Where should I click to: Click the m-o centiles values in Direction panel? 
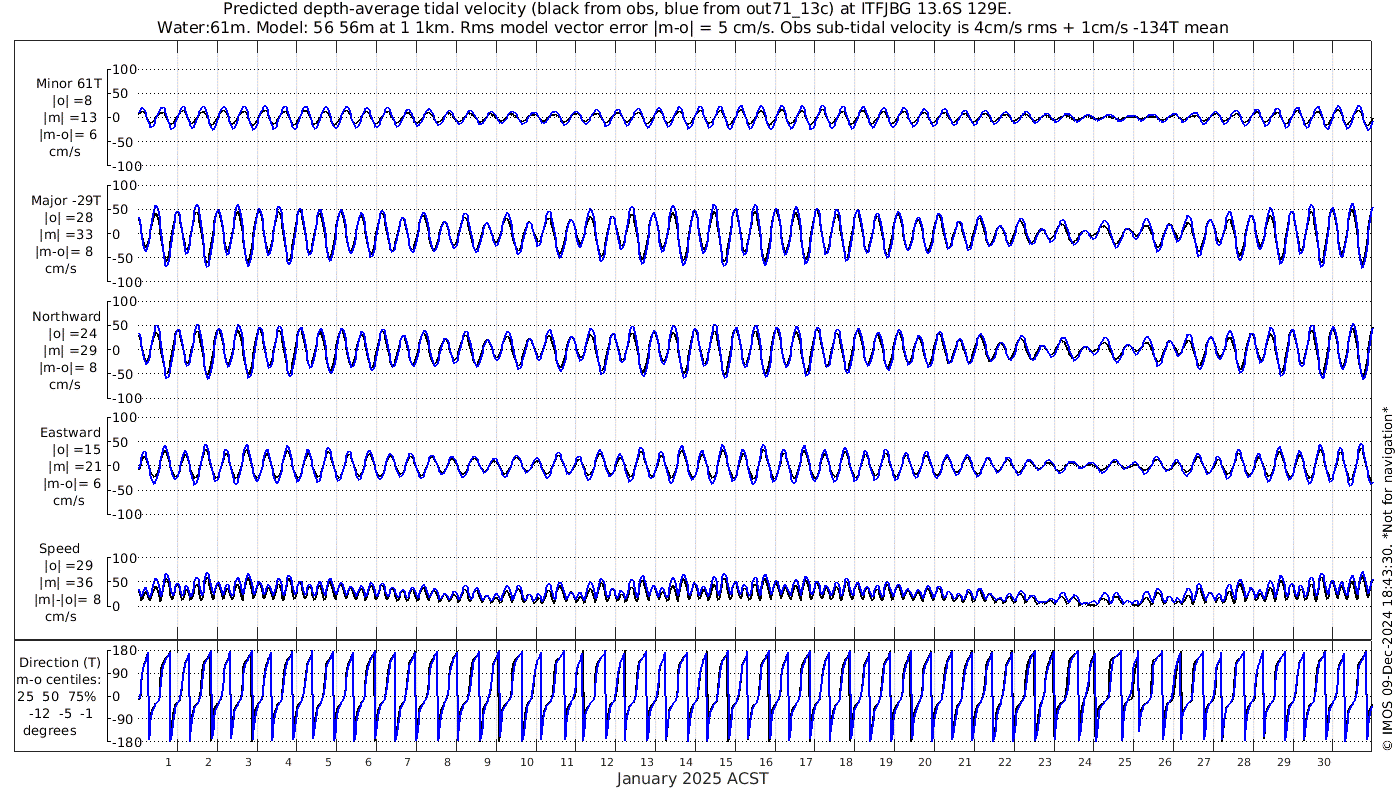point(61,713)
